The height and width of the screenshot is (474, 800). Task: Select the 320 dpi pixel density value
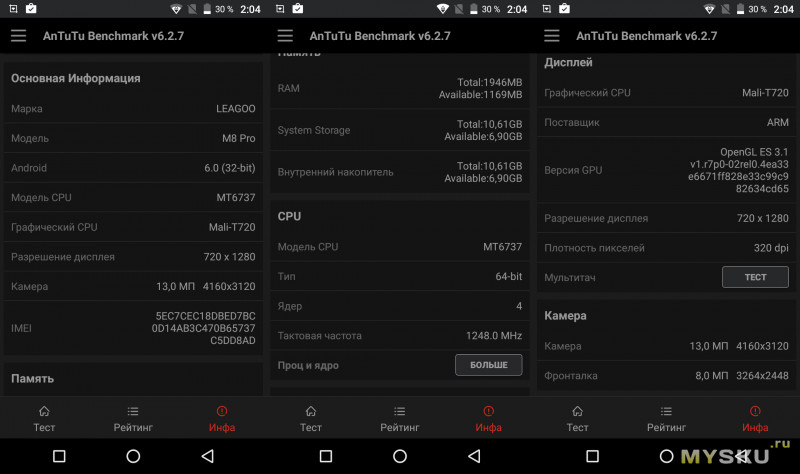(x=771, y=248)
